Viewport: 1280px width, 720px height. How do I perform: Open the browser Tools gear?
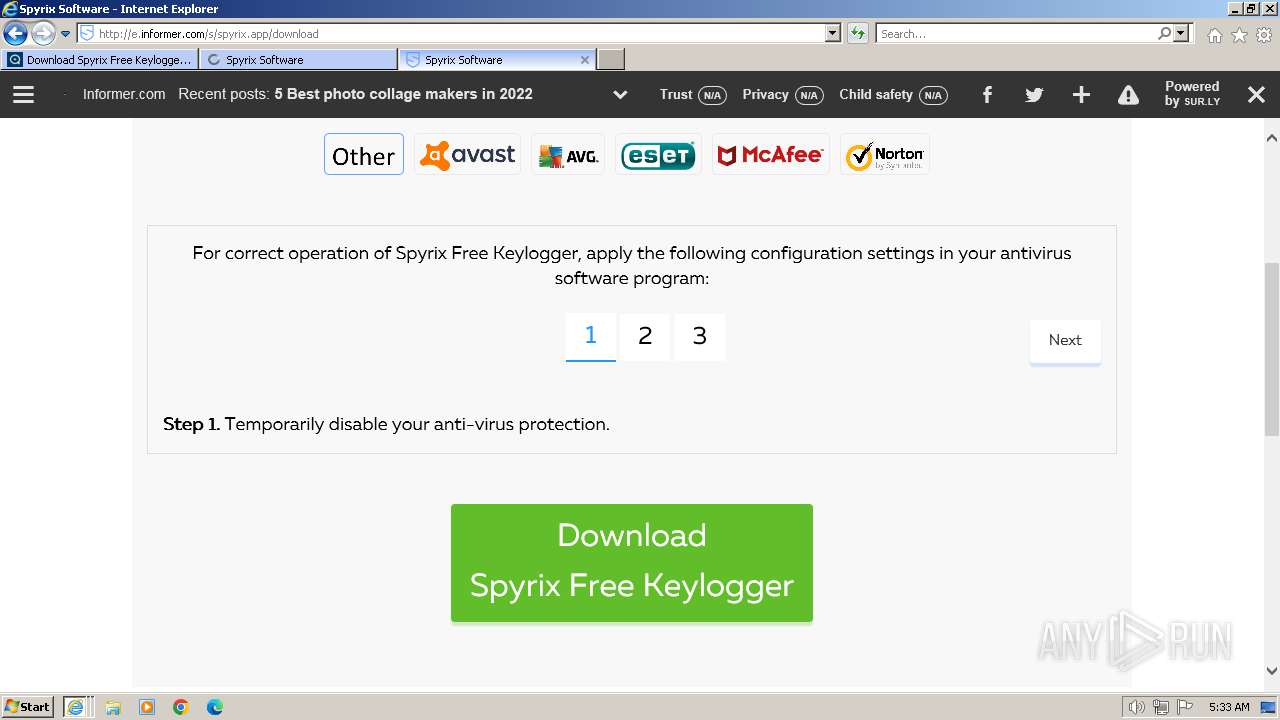(x=1264, y=35)
